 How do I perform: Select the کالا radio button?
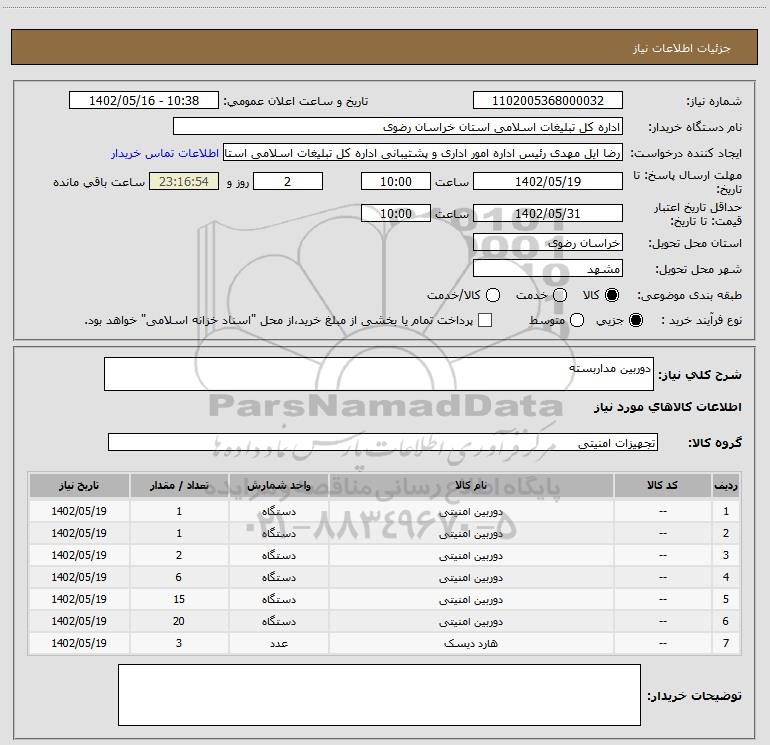click(x=612, y=295)
